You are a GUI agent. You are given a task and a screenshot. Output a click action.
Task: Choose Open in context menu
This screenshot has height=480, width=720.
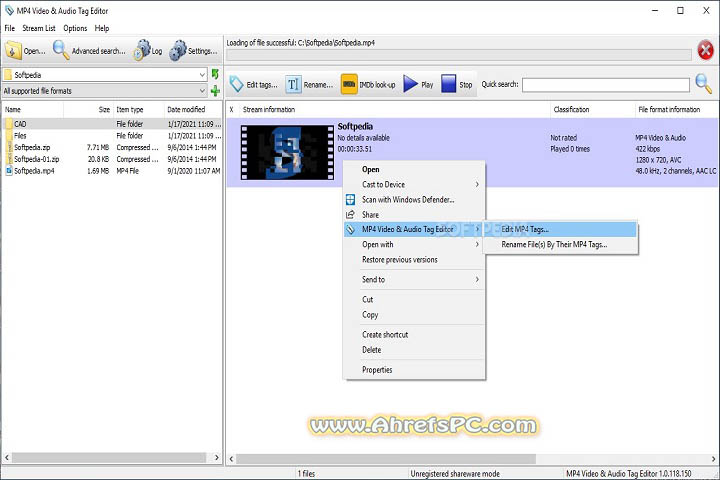click(x=371, y=169)
